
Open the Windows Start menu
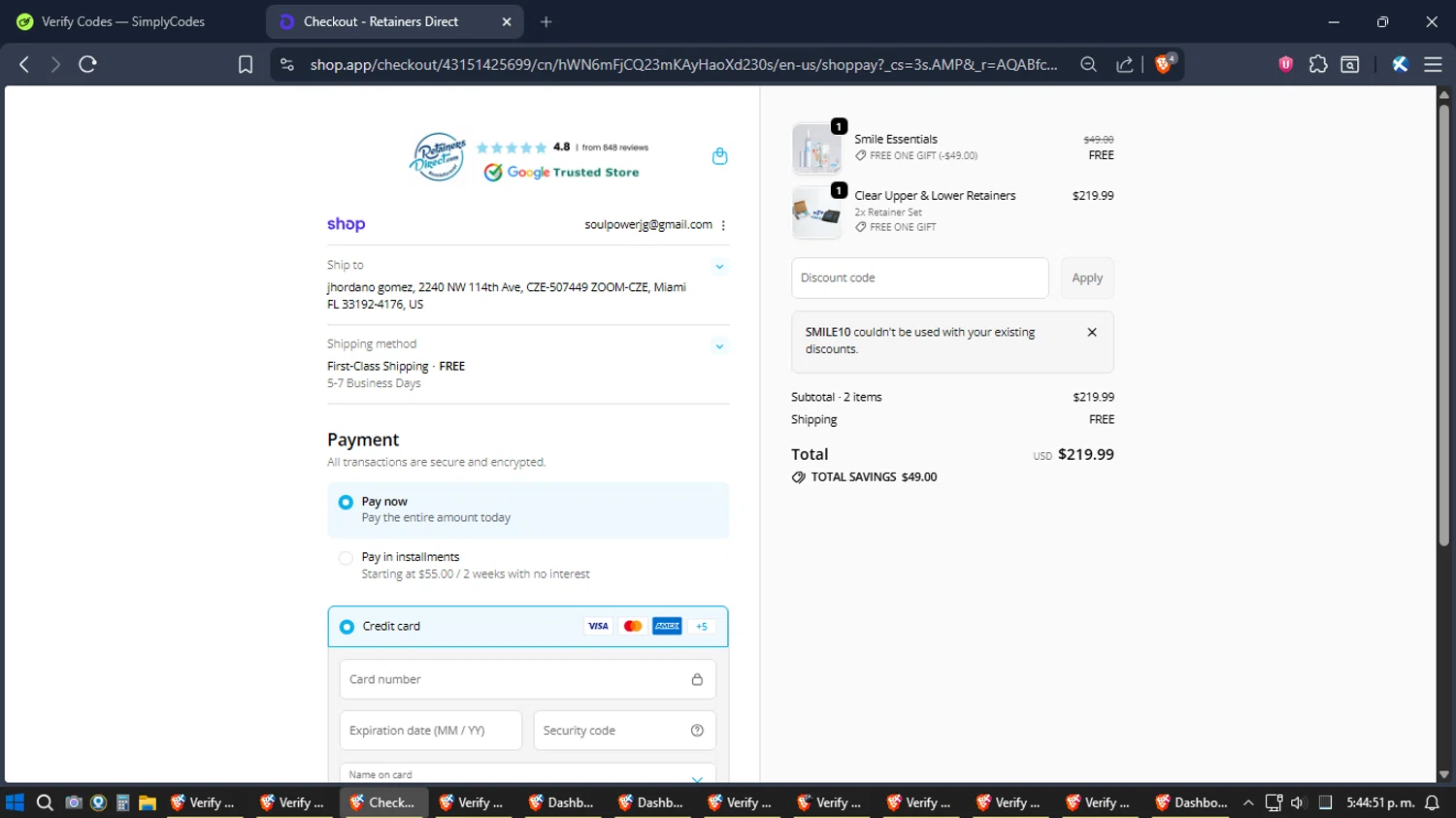point(15,802)
